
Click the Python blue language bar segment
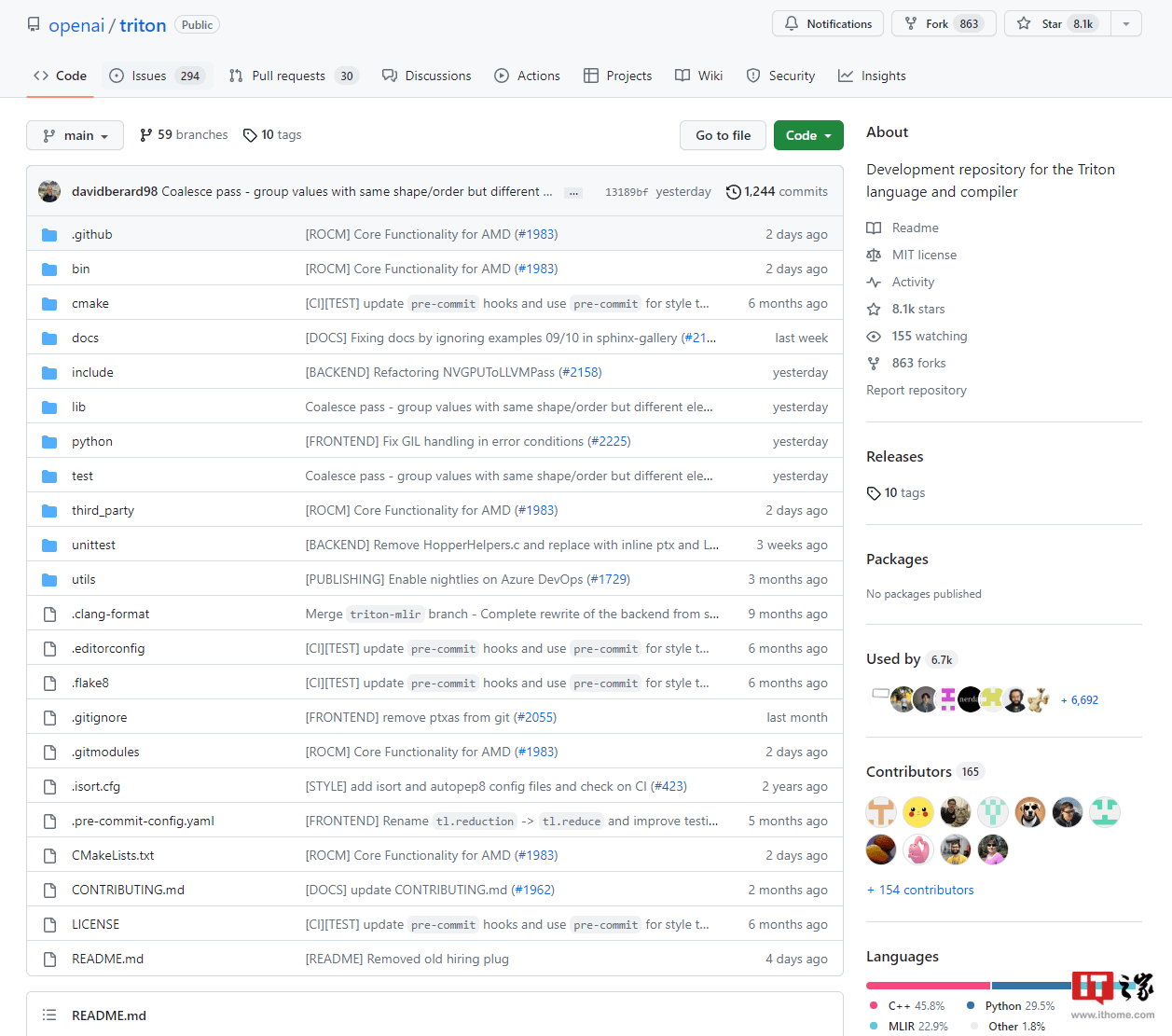1031,985
